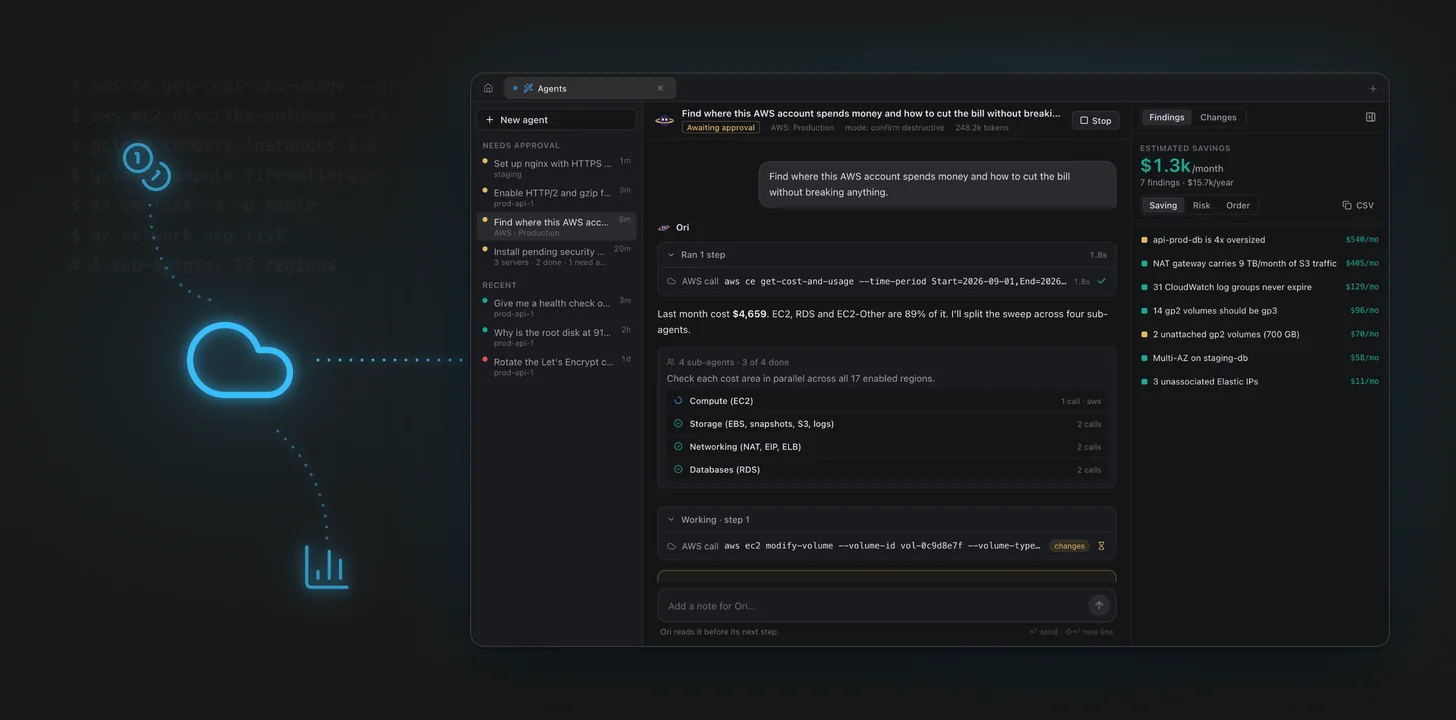Image resolution: width=1456 pixels, height=720 pixels.
Task: Sort findings by Saving
Action: 1163,205
